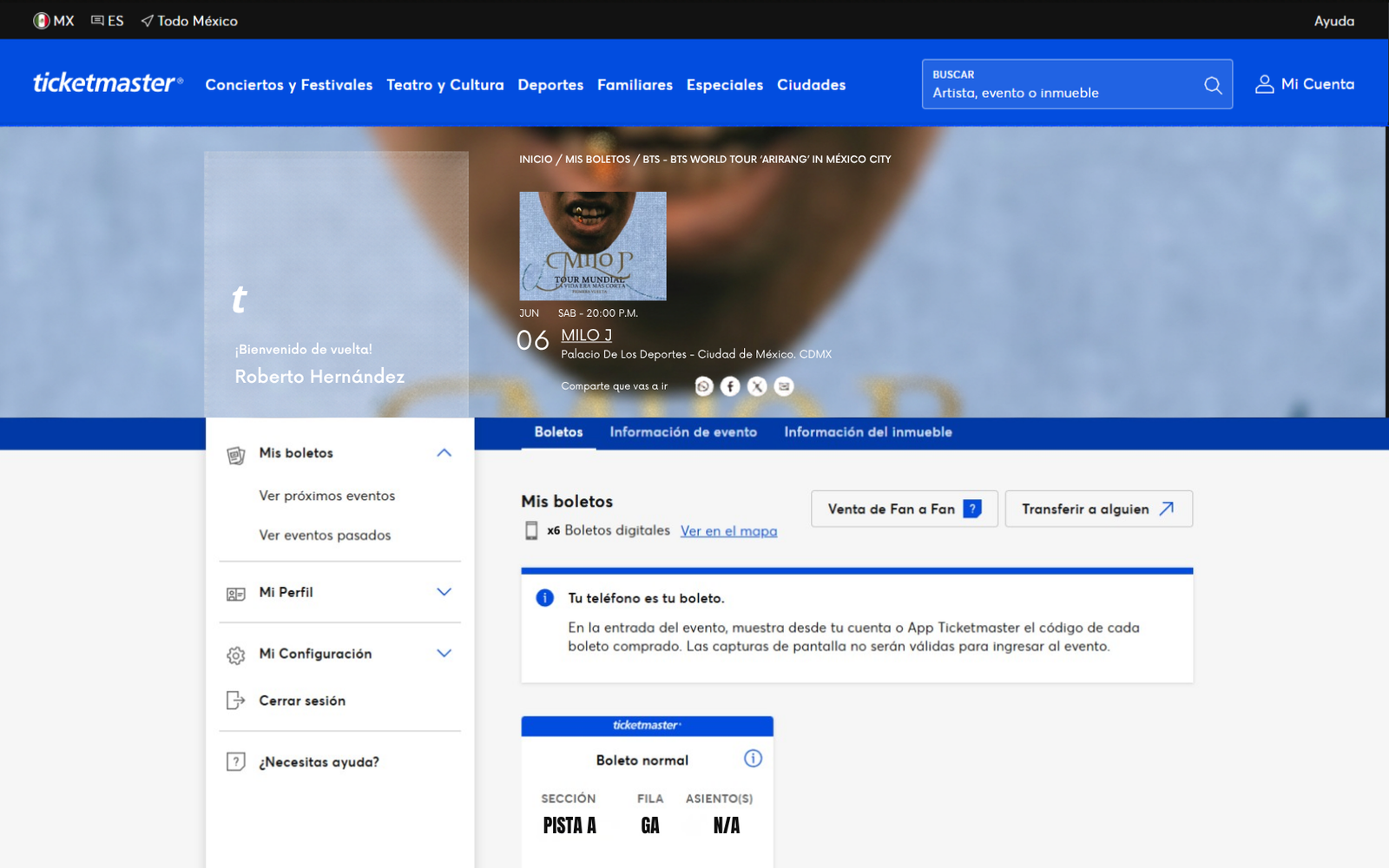Expand the Mi Perfil section

pyautogui.click(x=444, y=592)
